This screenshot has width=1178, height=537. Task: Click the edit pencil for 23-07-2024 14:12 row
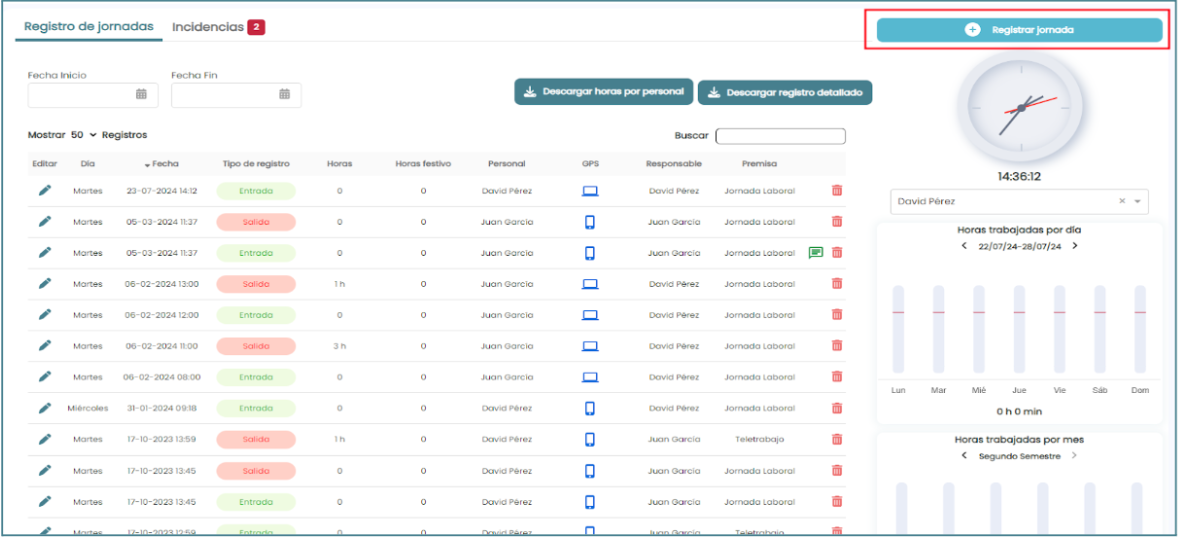44,190
